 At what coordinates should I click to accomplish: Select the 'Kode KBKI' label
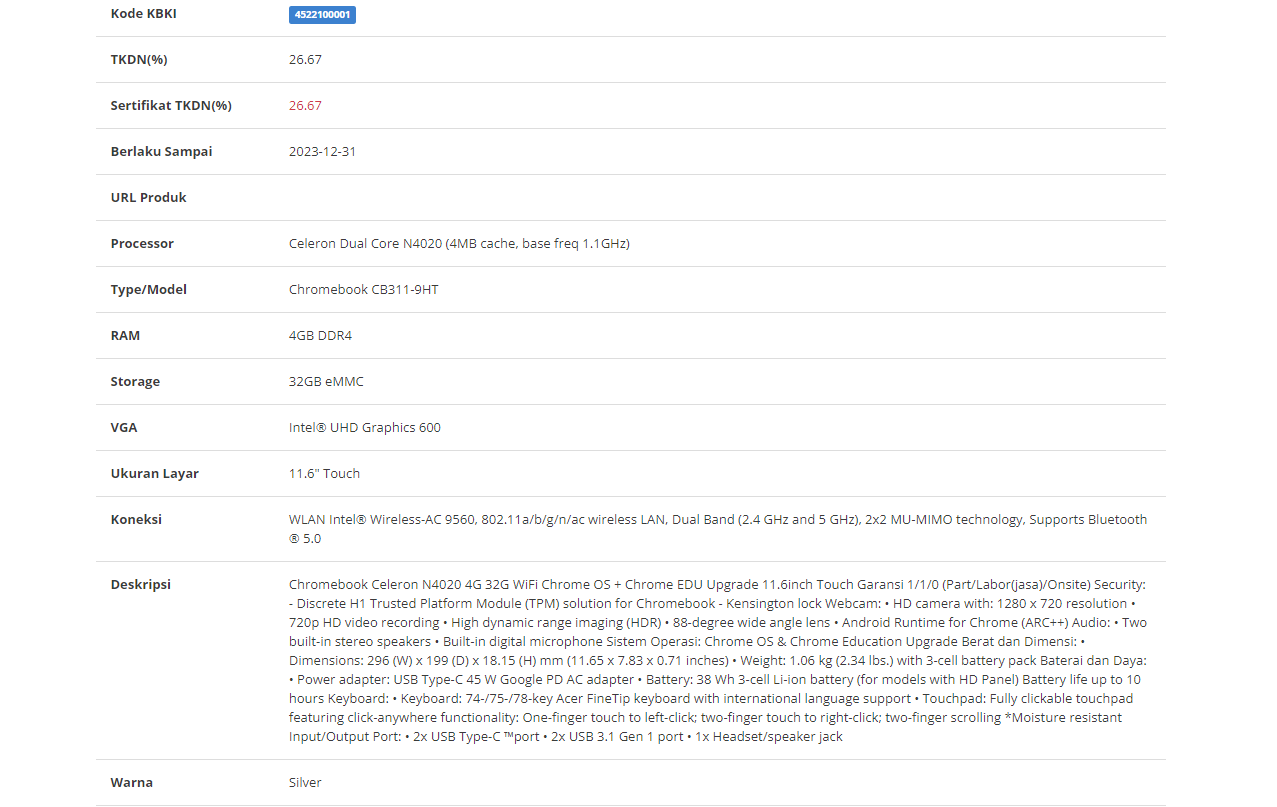point(143,14)
